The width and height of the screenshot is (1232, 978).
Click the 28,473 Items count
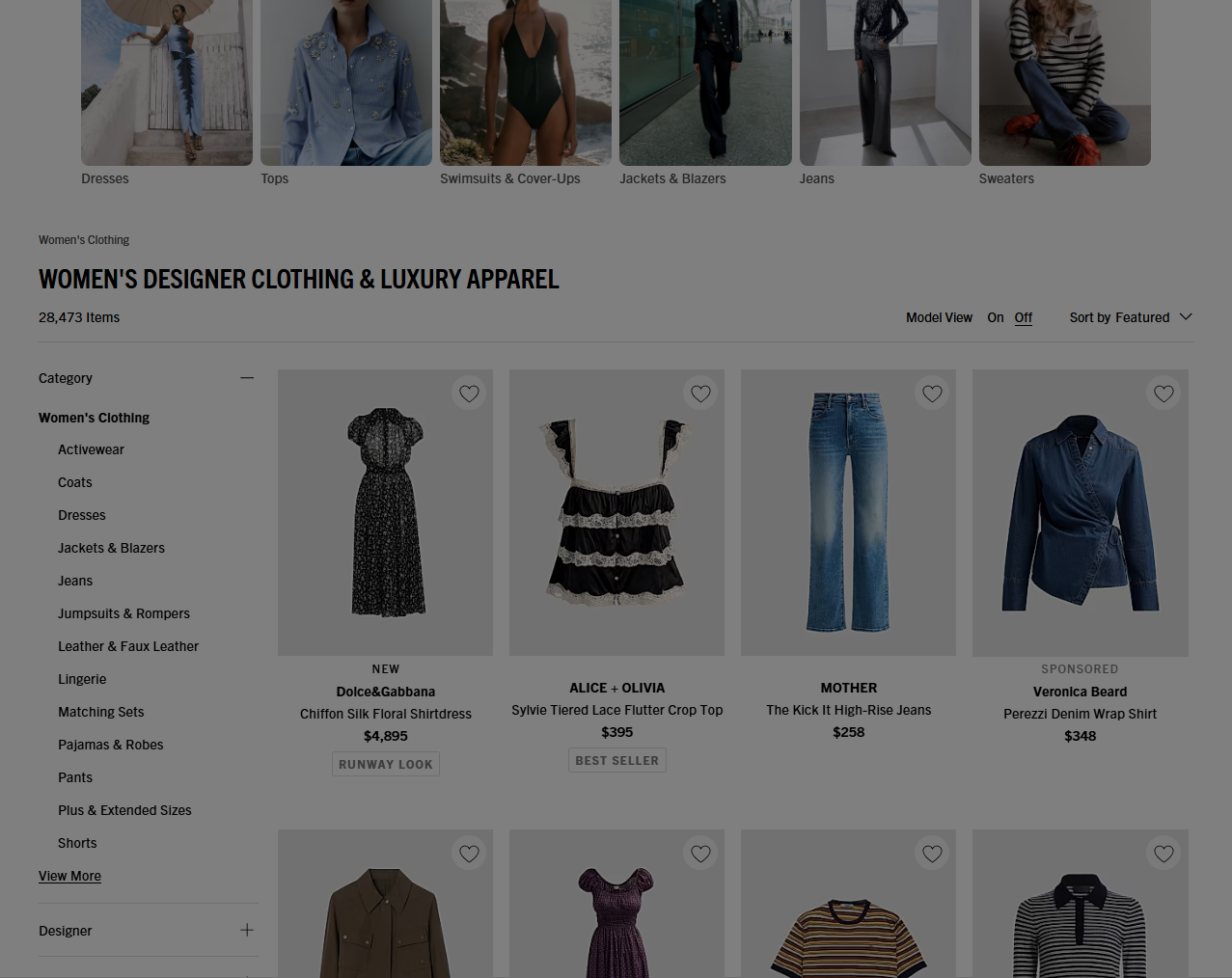pos(79,317)
